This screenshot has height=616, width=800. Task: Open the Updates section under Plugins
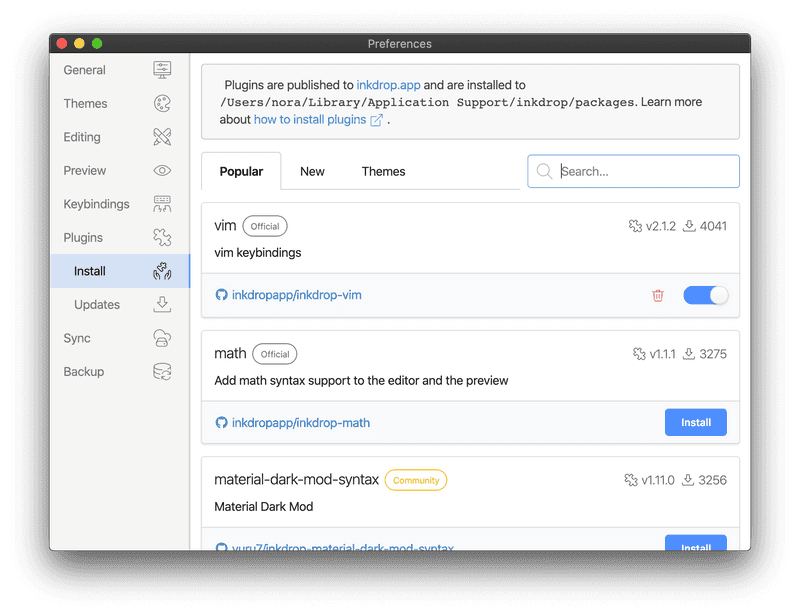pos(97,305)
